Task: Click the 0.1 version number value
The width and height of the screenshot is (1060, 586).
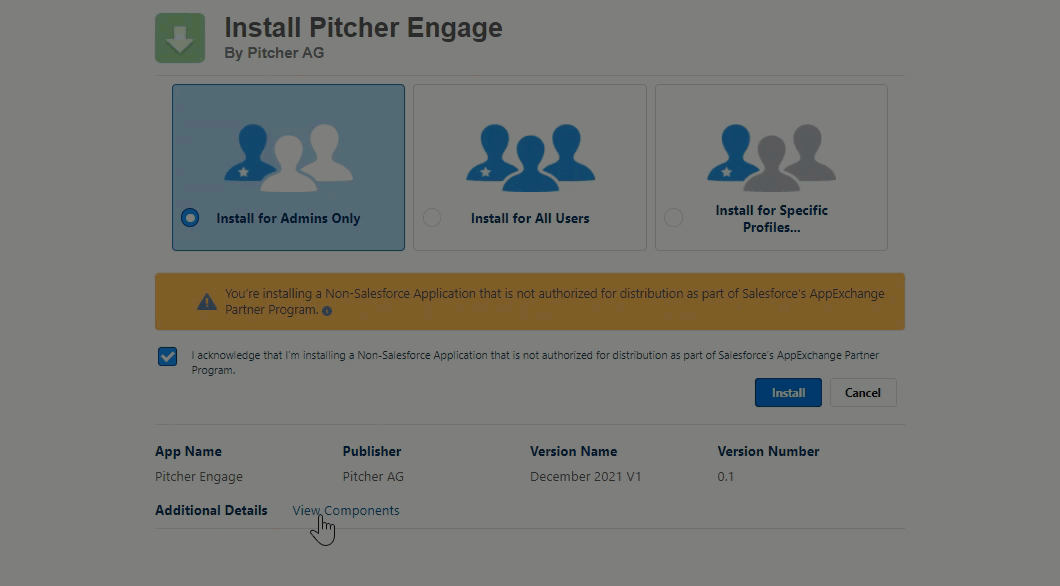Action: [x=726, y=477]
